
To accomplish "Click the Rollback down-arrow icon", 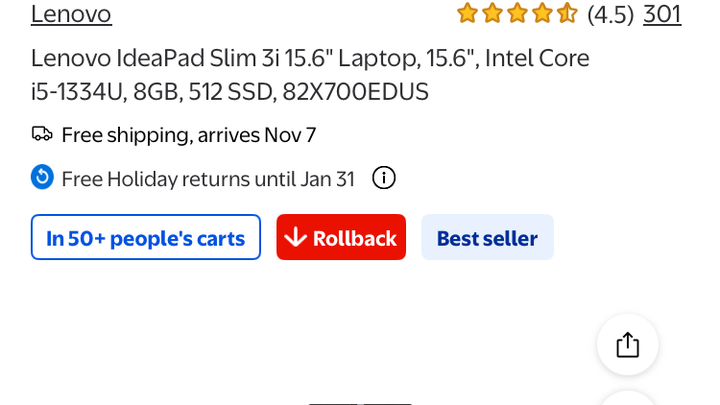I will click(x=295, y=238).
